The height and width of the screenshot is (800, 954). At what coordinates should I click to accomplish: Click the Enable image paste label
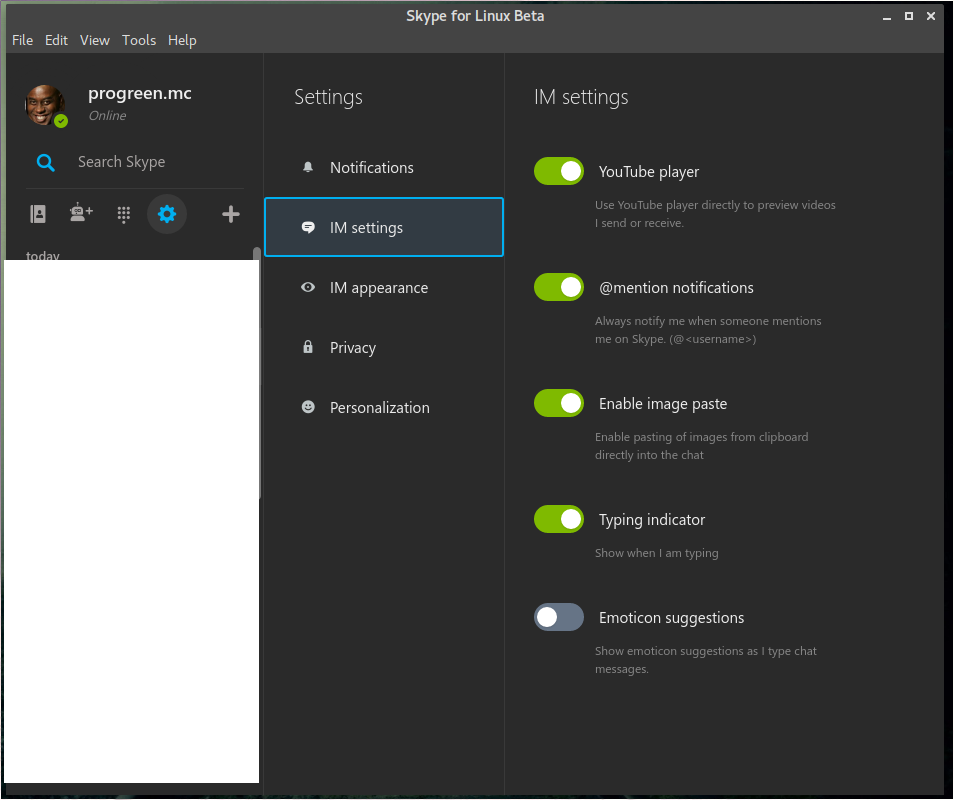pos(663,404)
